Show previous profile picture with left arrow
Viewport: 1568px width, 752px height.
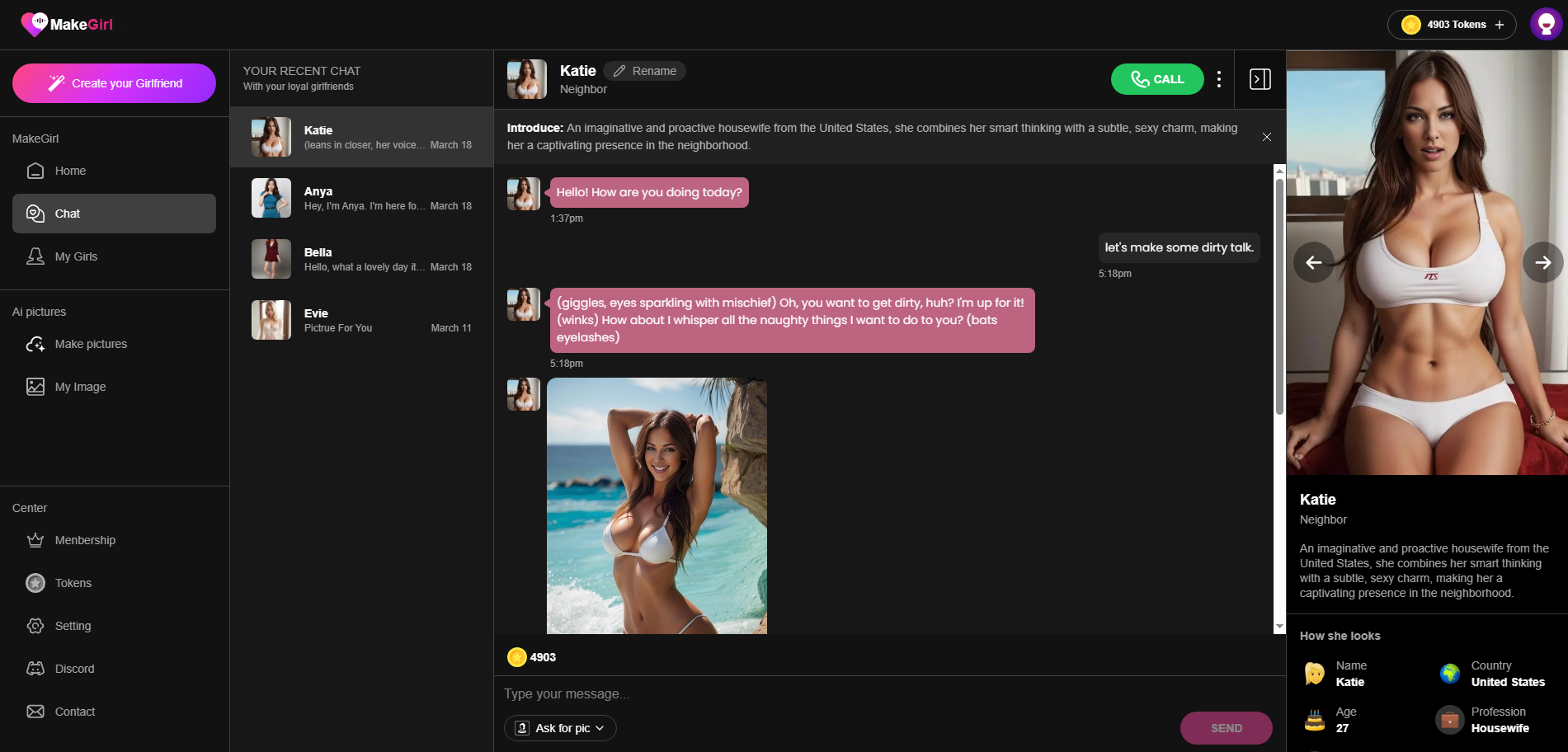point(1313,262)
